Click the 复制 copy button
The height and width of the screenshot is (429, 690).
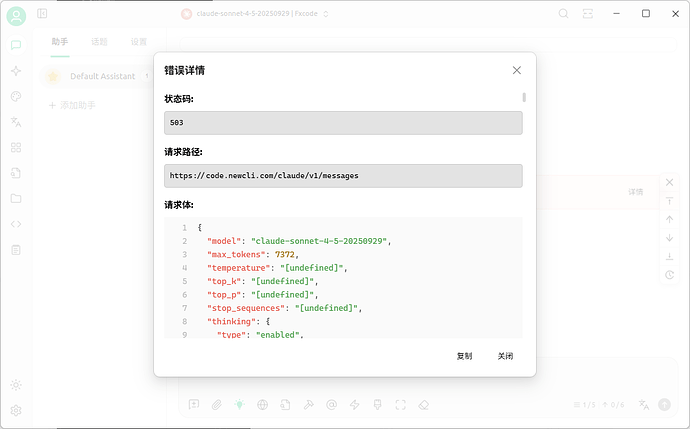point(464,356)
